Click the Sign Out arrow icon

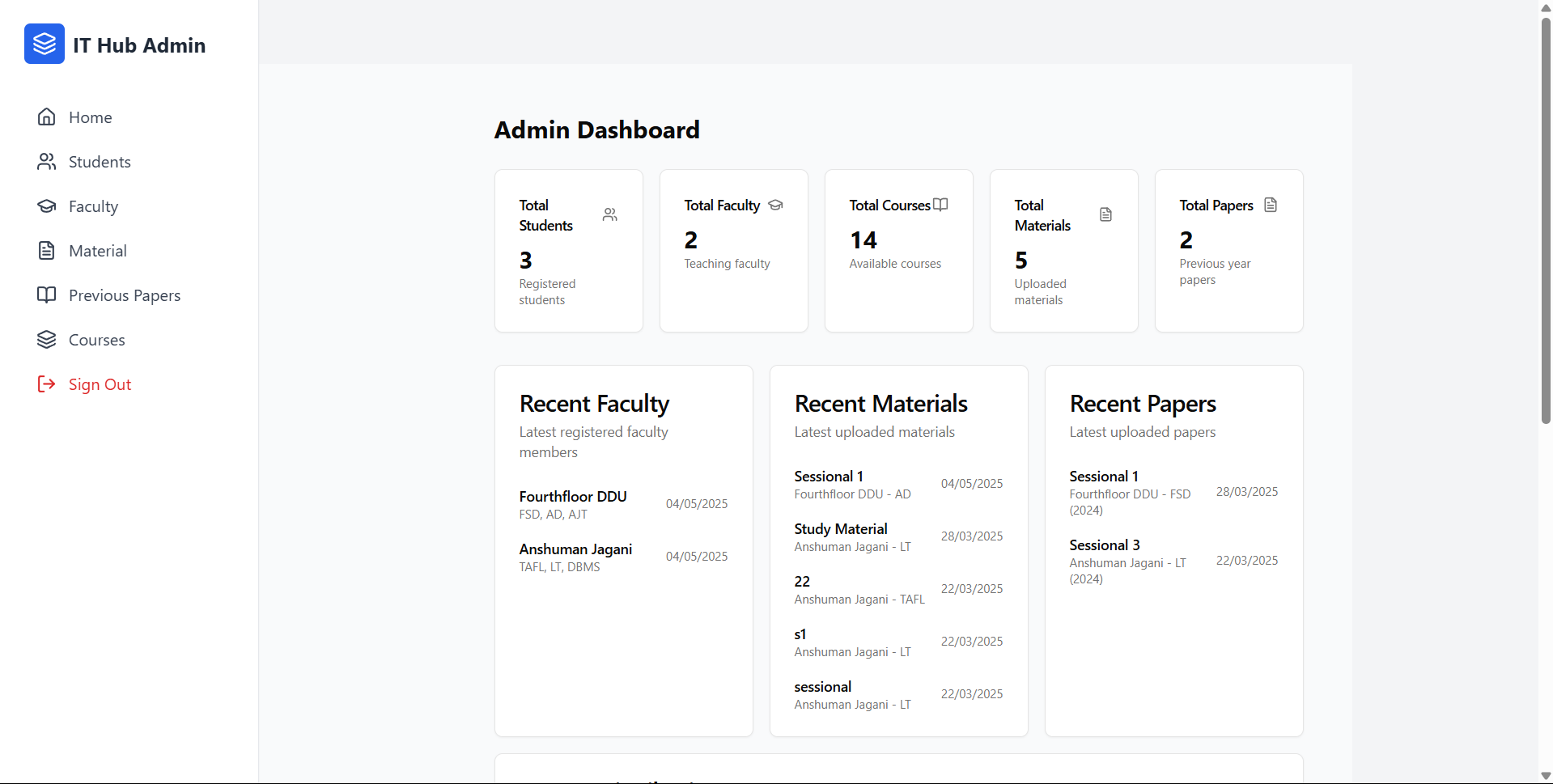click(x=47, y=384)
